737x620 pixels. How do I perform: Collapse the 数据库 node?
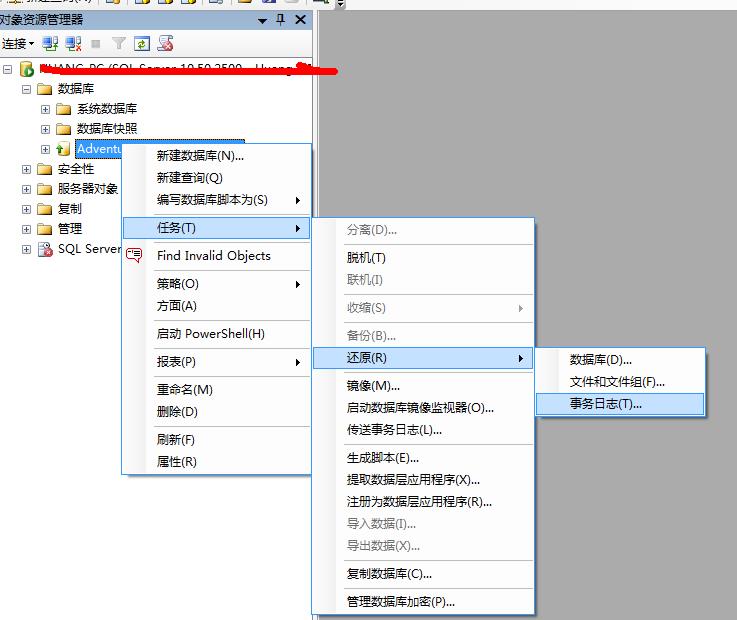pos(26,89)
